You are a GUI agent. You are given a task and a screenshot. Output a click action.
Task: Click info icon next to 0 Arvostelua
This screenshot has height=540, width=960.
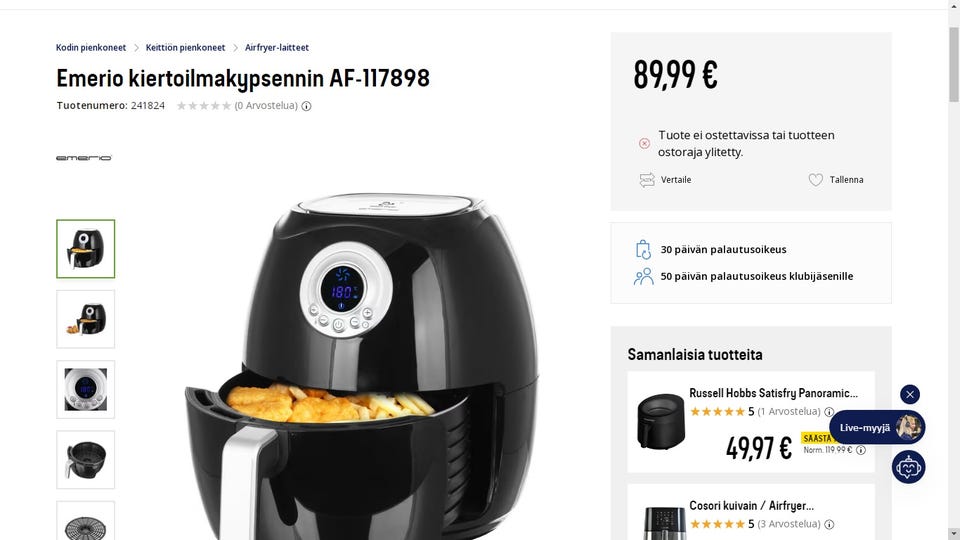click(x=307, y=106)
